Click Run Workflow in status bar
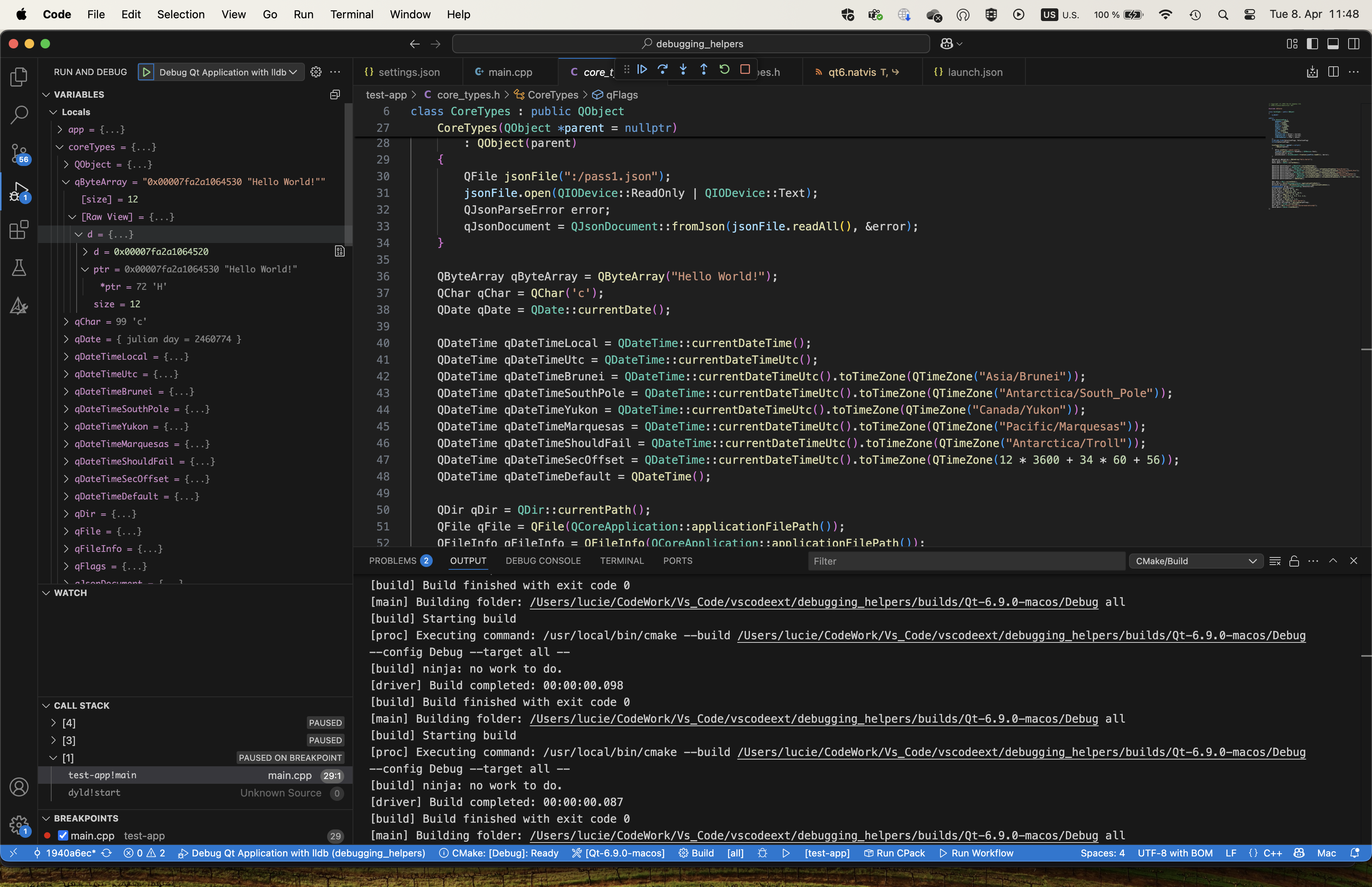The image size is (1372, 887). 976,853
